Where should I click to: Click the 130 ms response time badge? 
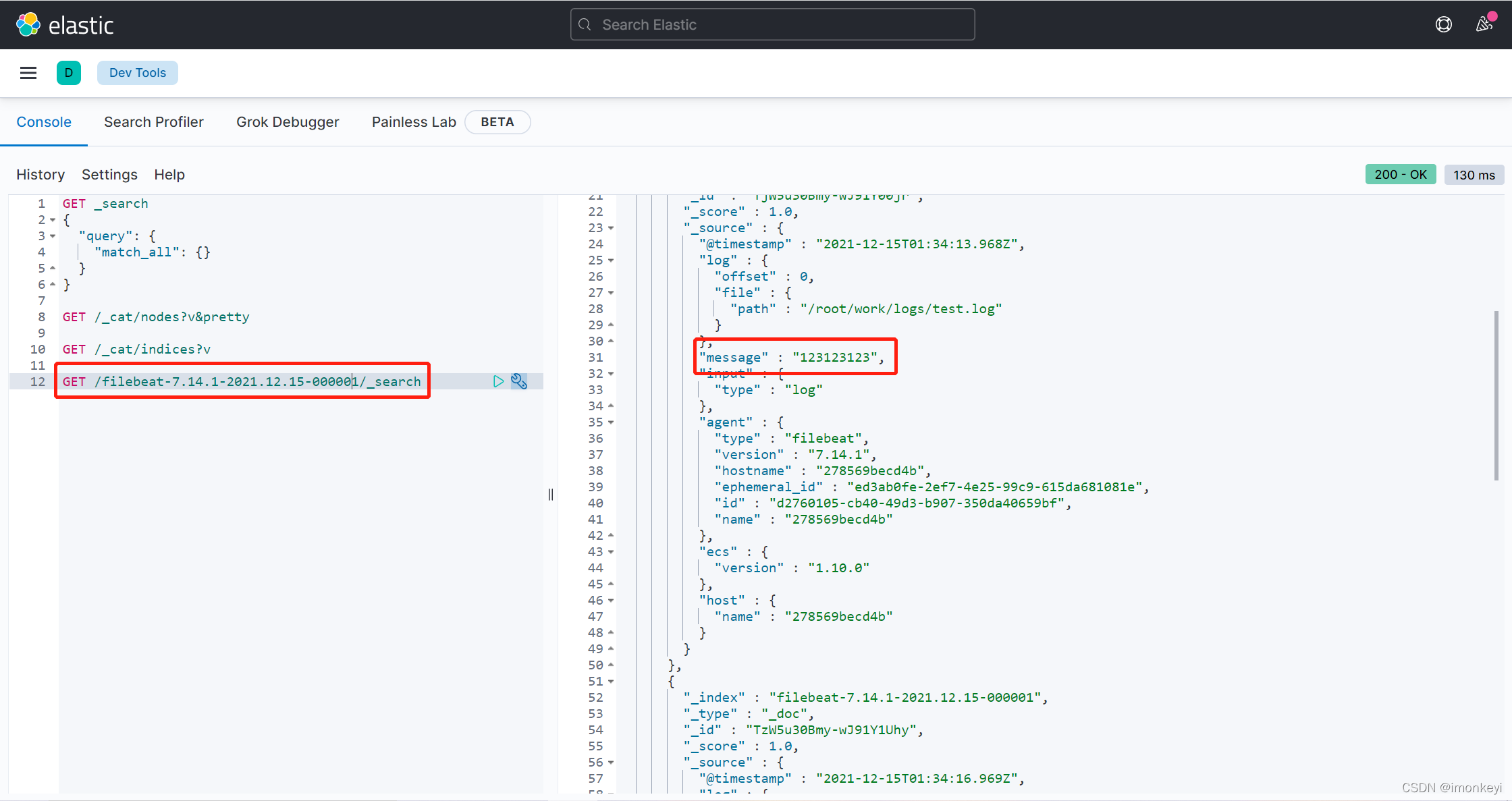pos(1474,175)
